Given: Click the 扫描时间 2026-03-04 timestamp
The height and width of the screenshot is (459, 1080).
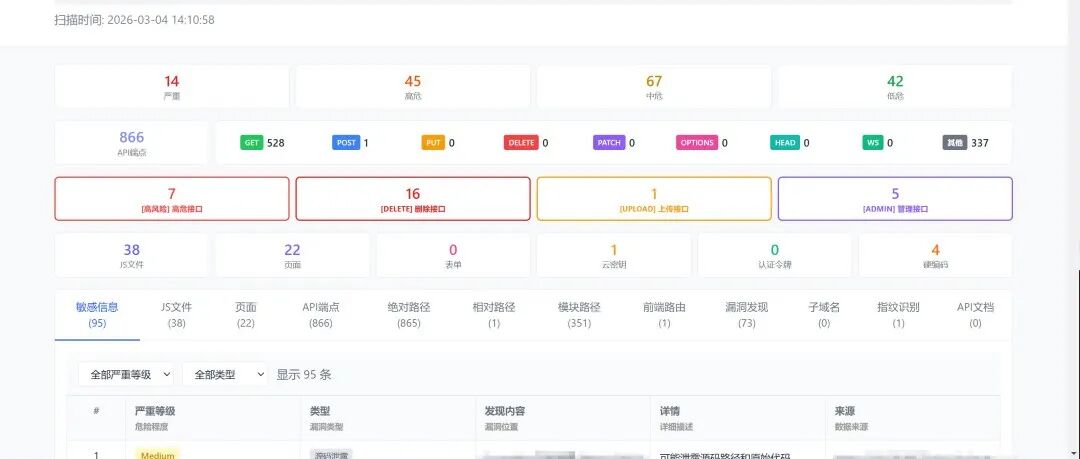Looking at the screenshot, I should pyautogui.click(x=134, y=20).
